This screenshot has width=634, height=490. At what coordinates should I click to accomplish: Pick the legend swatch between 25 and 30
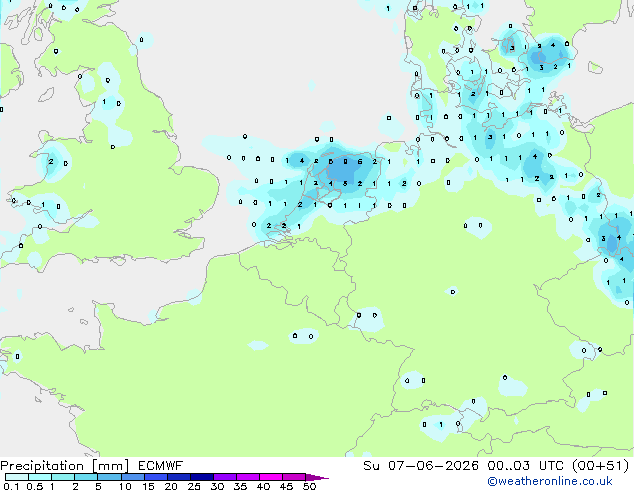click(x=202, y=477)
